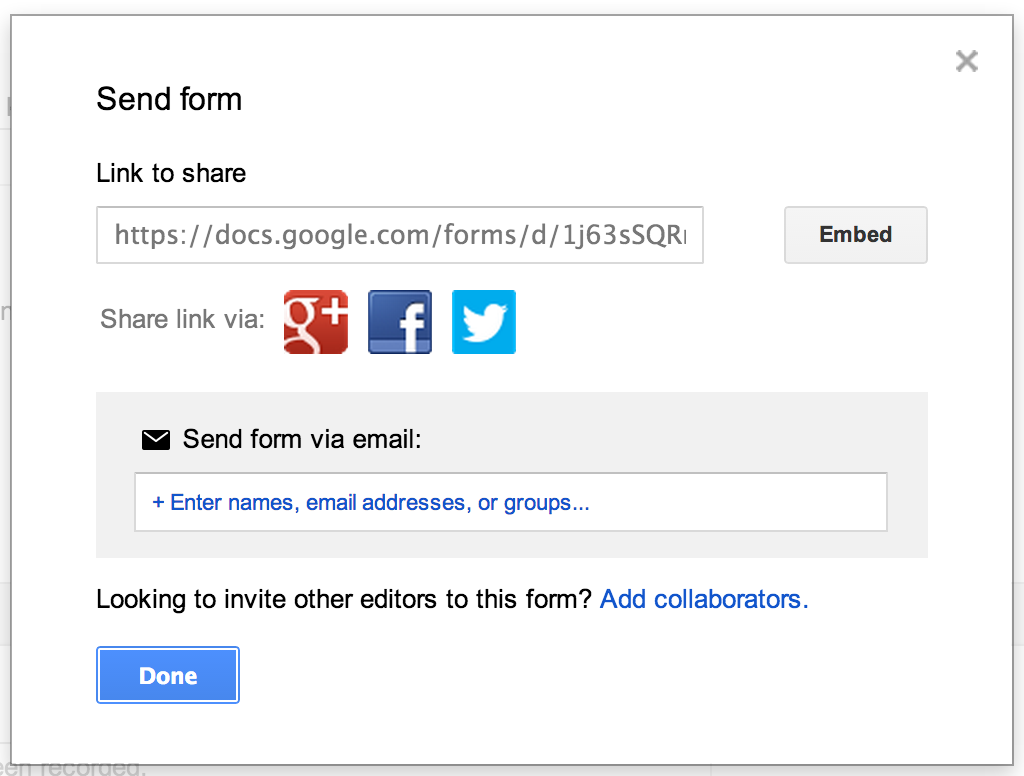Open Facebook sharing for this form
The image size is (1024, 776).
pyautogui.click(x=399, y=321)
